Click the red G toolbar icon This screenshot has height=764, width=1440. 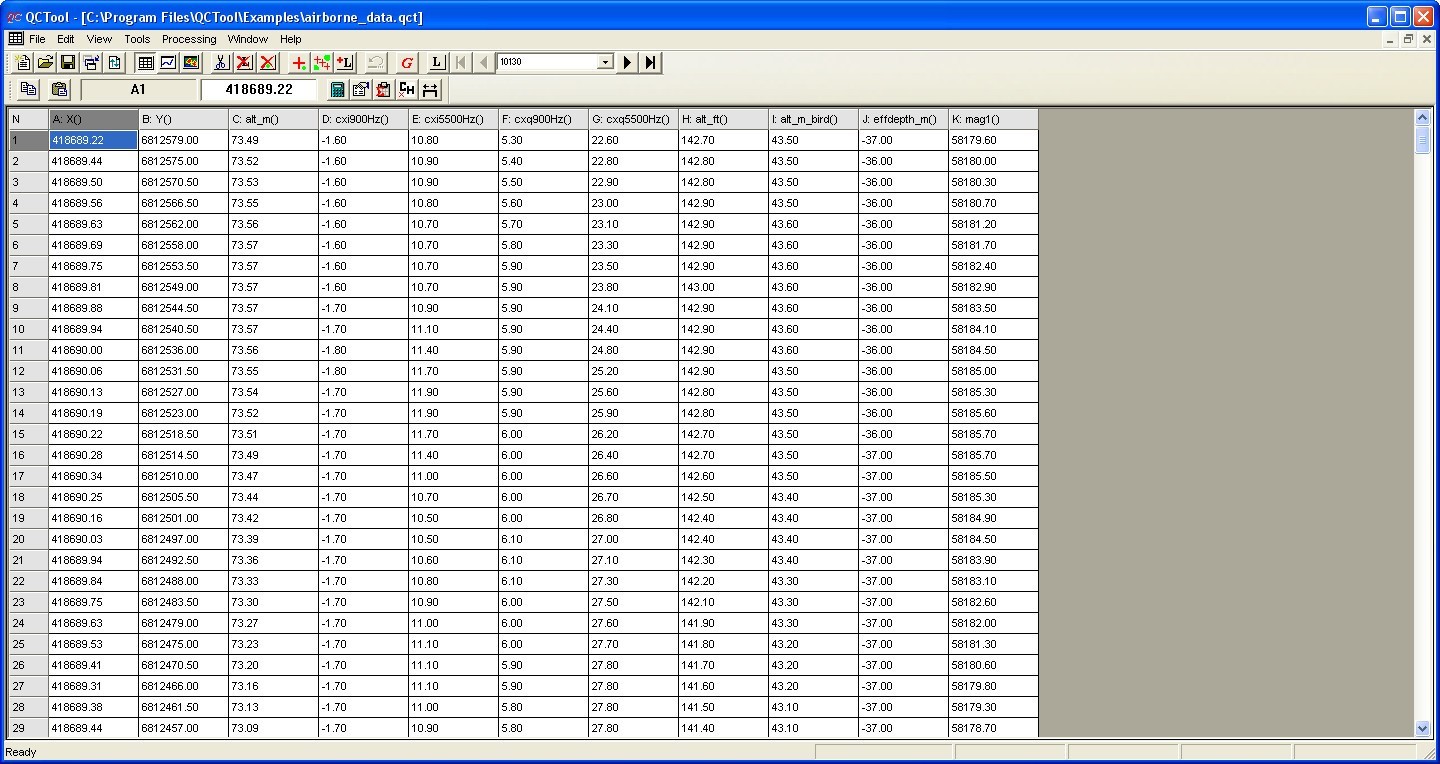tap(407, 62)
